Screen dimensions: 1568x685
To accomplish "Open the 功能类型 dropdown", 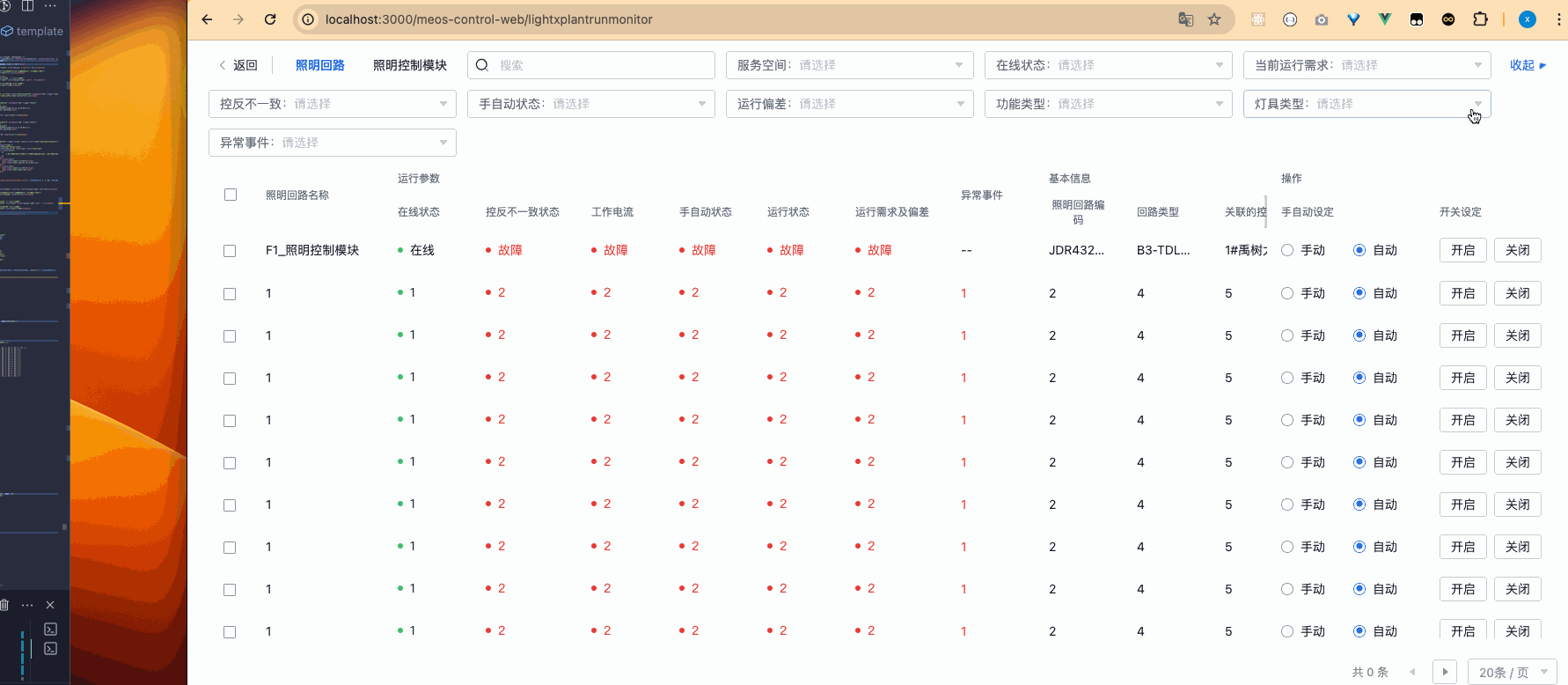I will (x=1109, y=104).
